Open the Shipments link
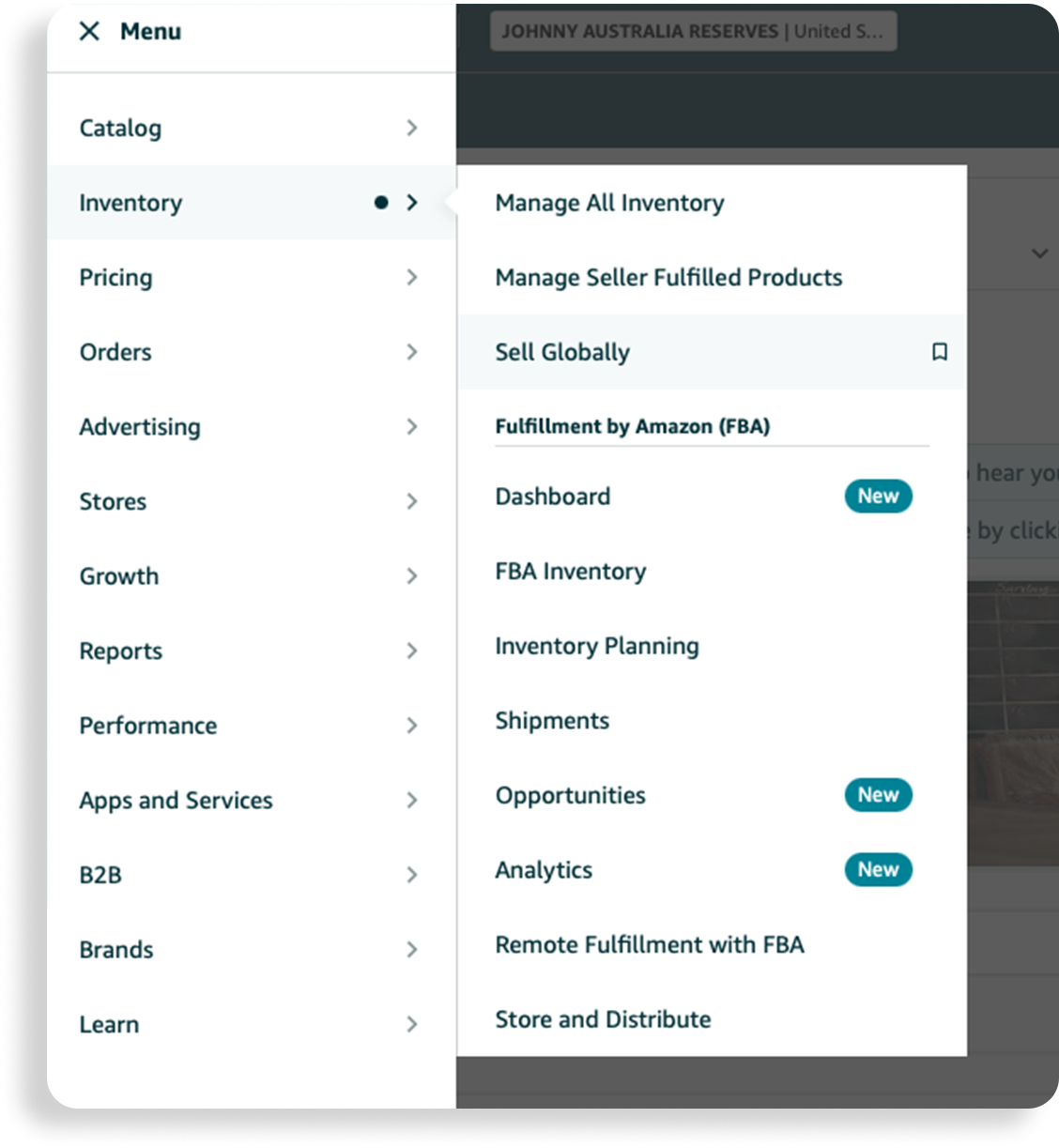1059x1148 pixels. tap(552, 720)
